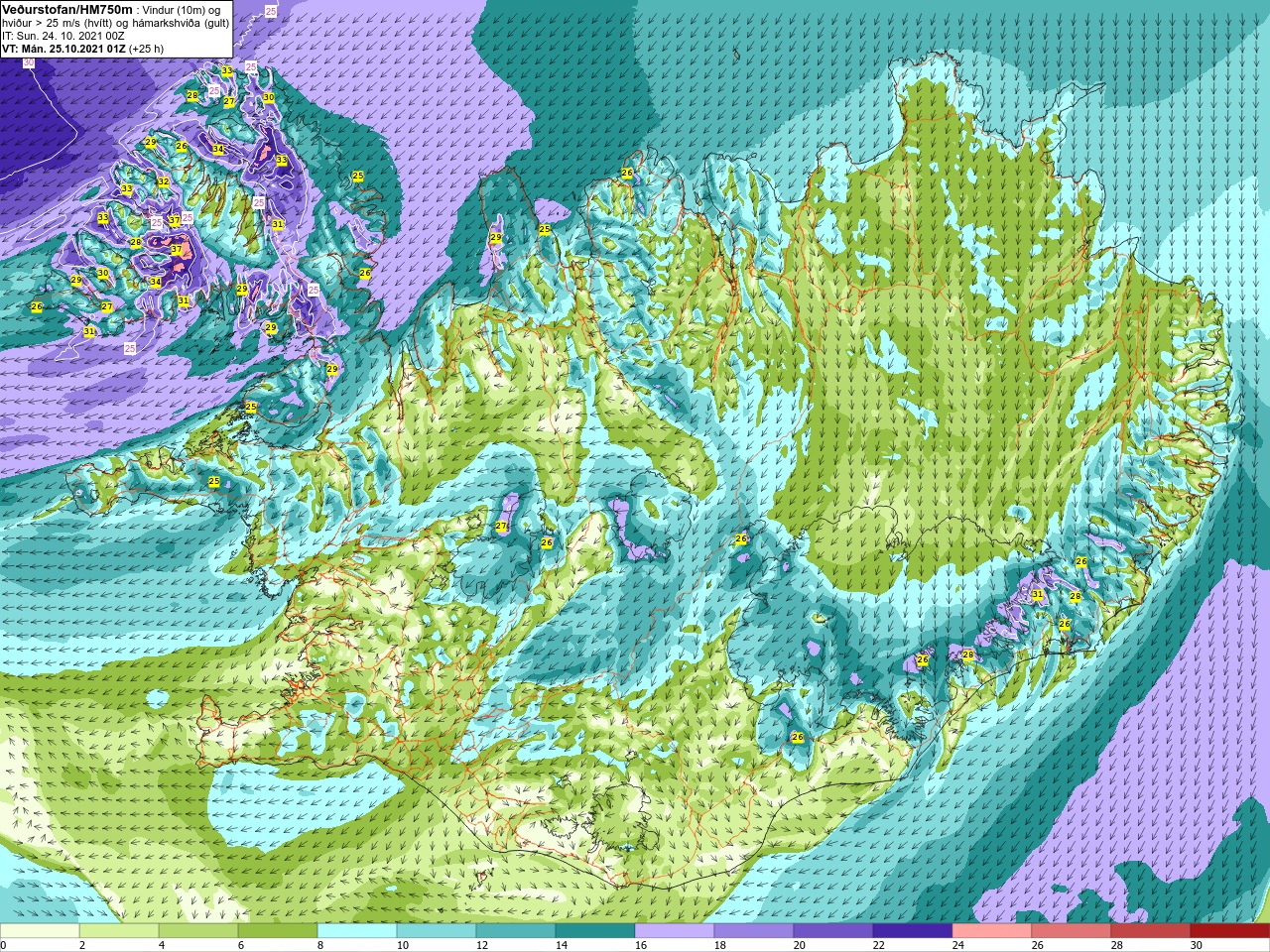Click the legend tick label '16'

click(x=640, y=945)
